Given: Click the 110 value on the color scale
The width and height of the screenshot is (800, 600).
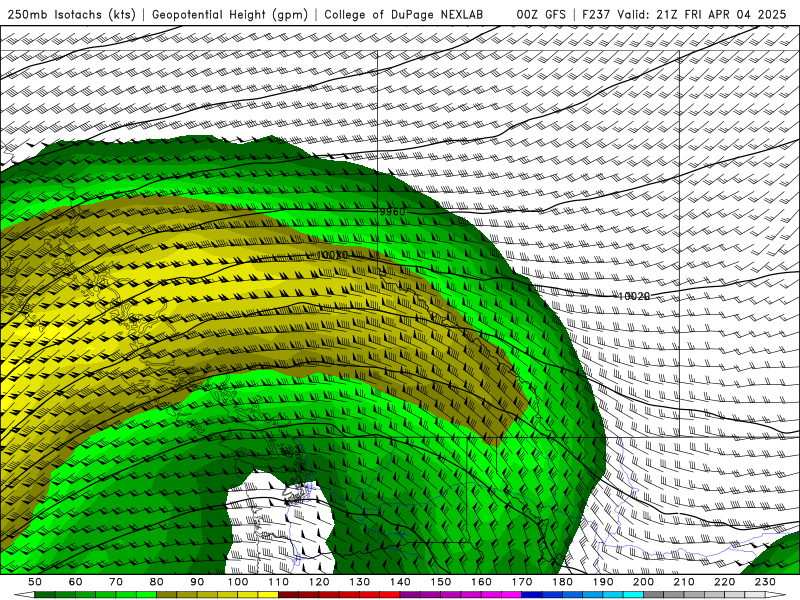Looking at the screenshot, I should coord(279,582).
